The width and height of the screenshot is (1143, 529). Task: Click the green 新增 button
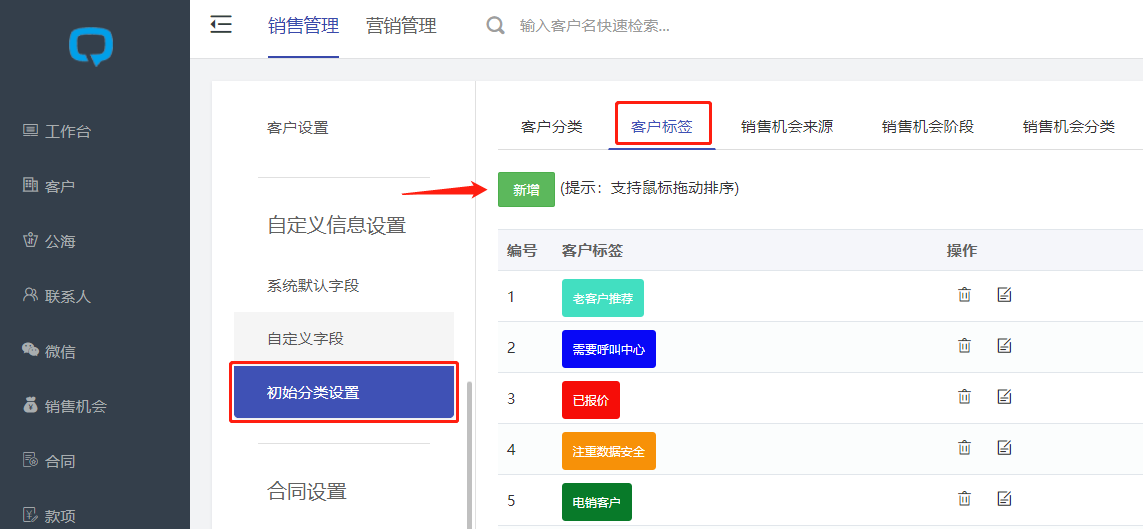pyautogui.click(x=526, y=189)
